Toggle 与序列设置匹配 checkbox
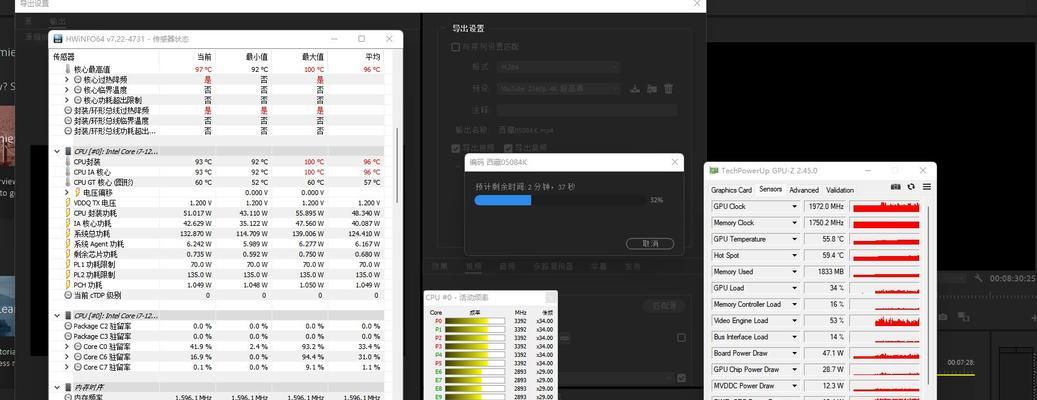 (455, 48)
